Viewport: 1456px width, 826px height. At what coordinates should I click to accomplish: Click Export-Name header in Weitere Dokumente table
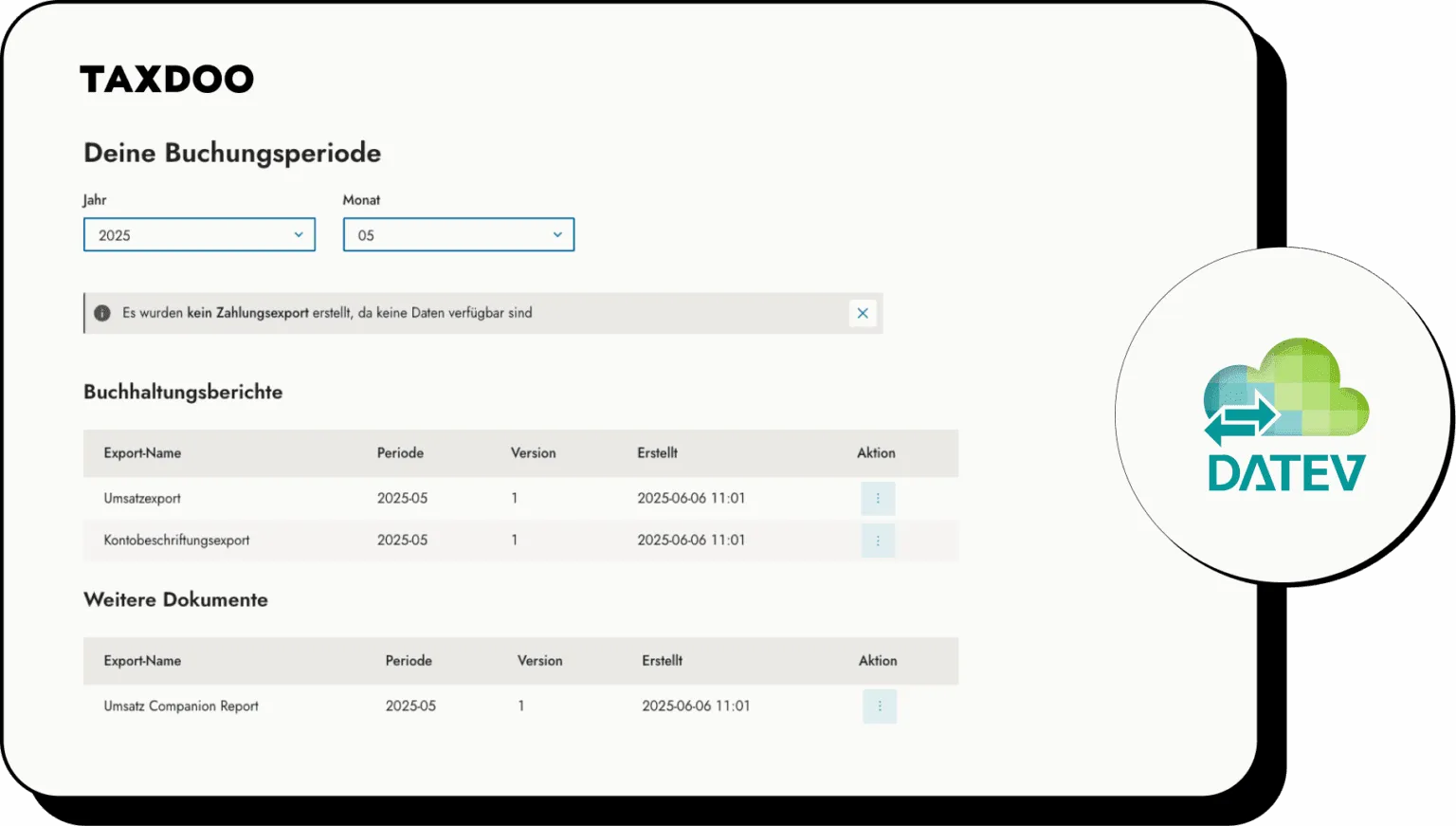pyautogui.click(x=142, y=661)
